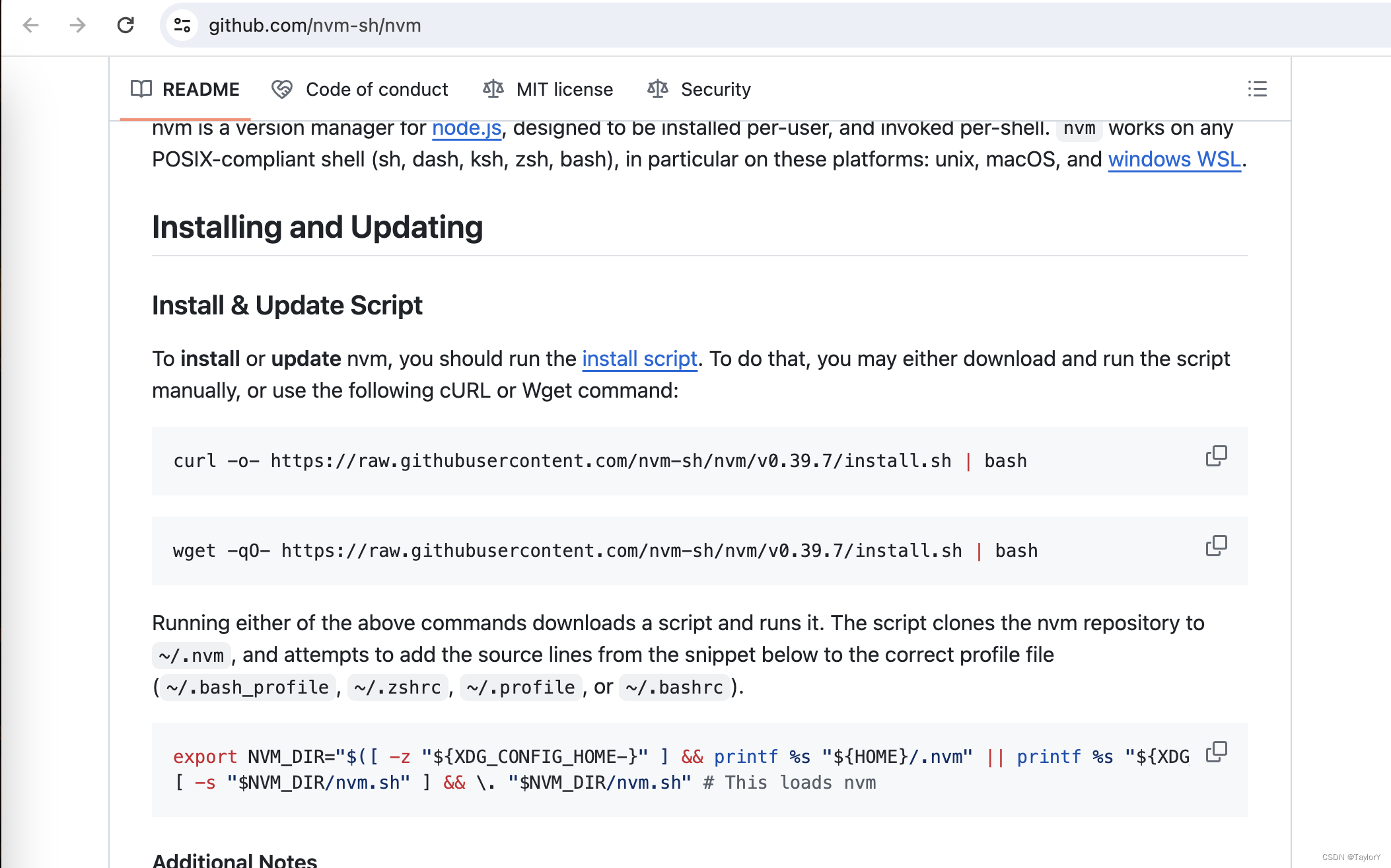
Task: Copy the export NVM_DIR snippet
Action: click(1216, 752)
